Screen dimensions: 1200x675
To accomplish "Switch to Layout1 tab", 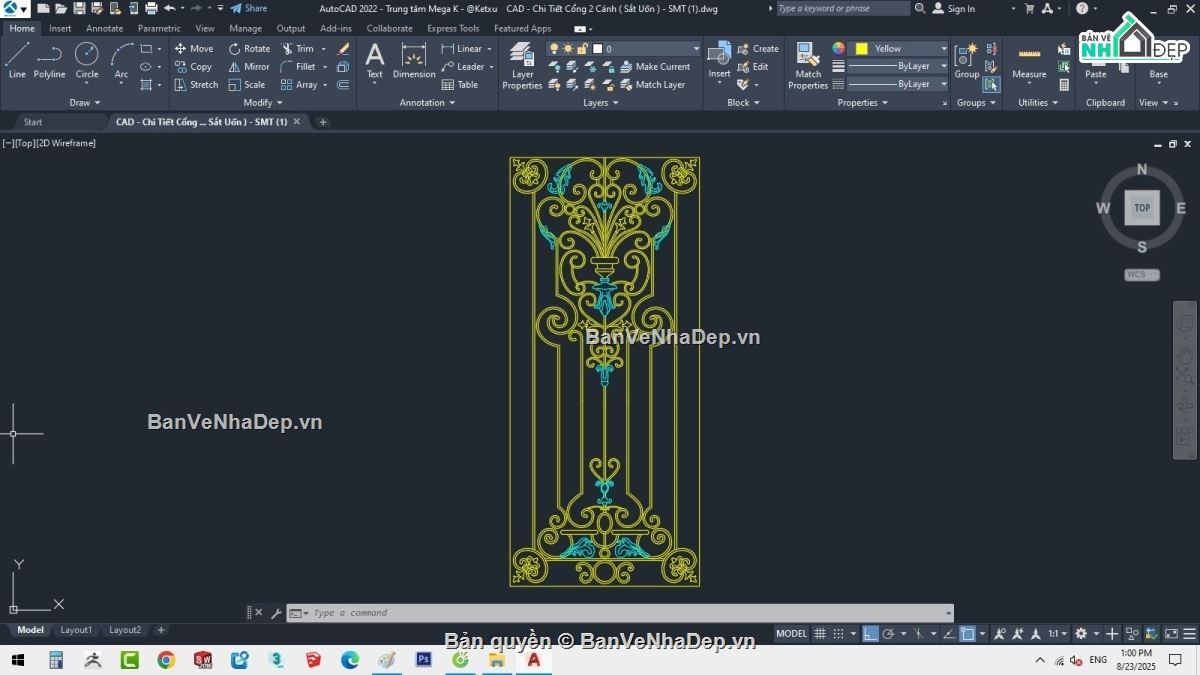I will [76, 630].
